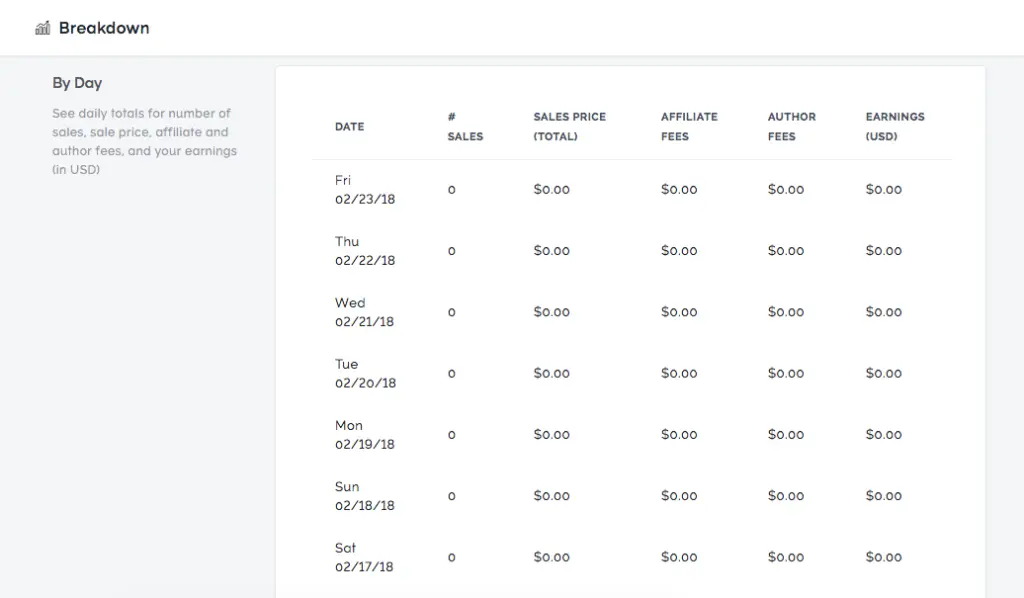The height and width of the screenshot is (598, 1024).
Task: Click the AFFILIATE FEES column header
Action: [689, 127]
